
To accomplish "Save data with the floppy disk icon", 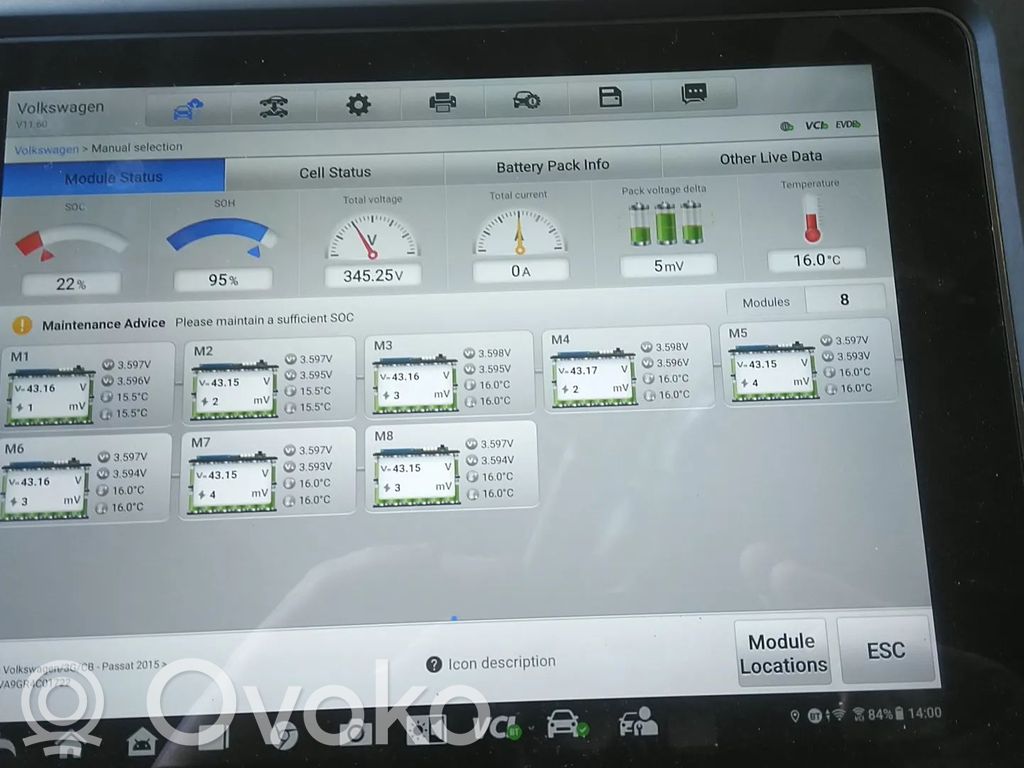I will coord(610,97).
